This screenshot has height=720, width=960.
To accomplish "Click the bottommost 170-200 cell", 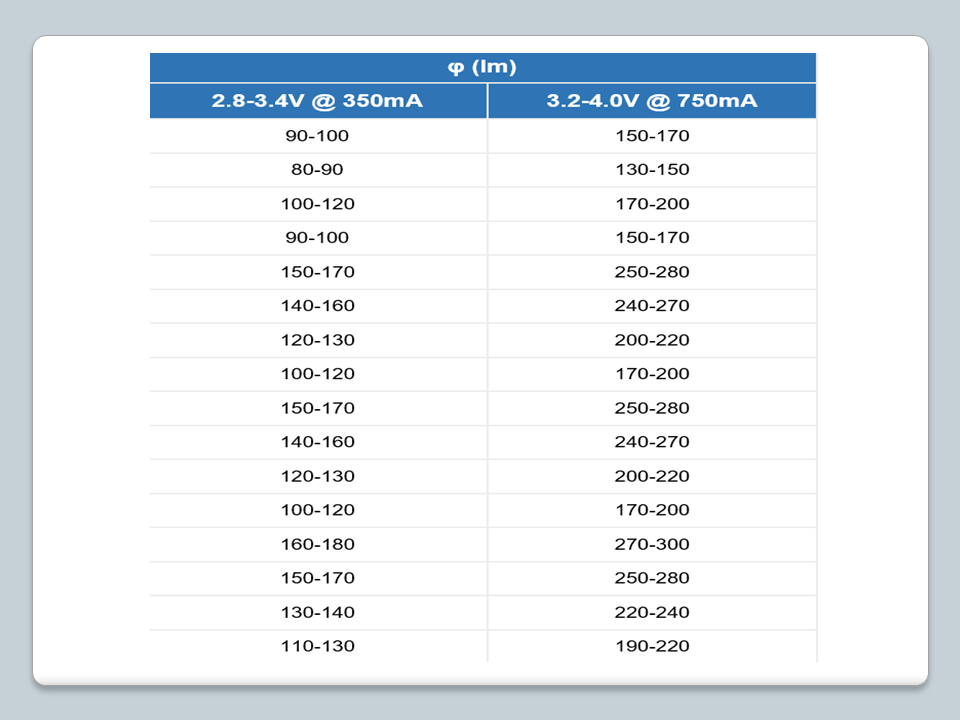I will click(652, 510).
